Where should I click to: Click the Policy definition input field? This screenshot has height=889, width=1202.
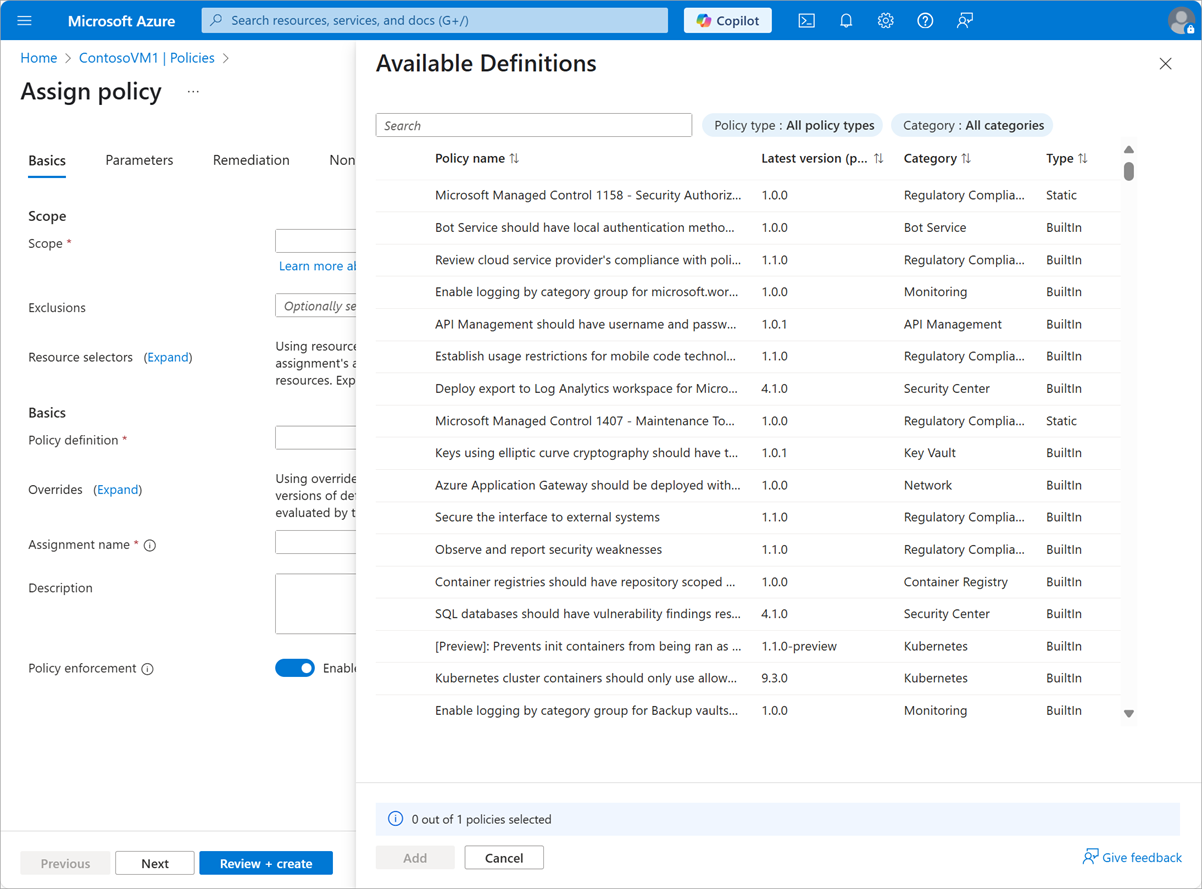tap(315, 437)
